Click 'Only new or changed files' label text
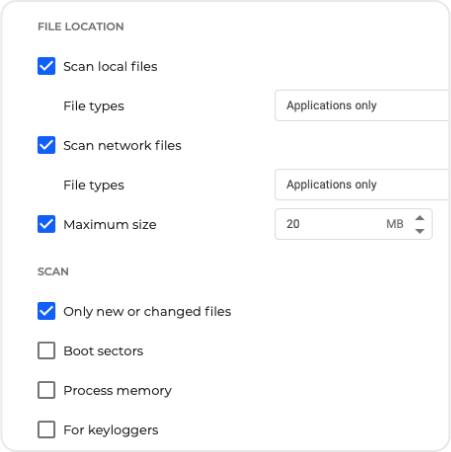 click(147, 312)
